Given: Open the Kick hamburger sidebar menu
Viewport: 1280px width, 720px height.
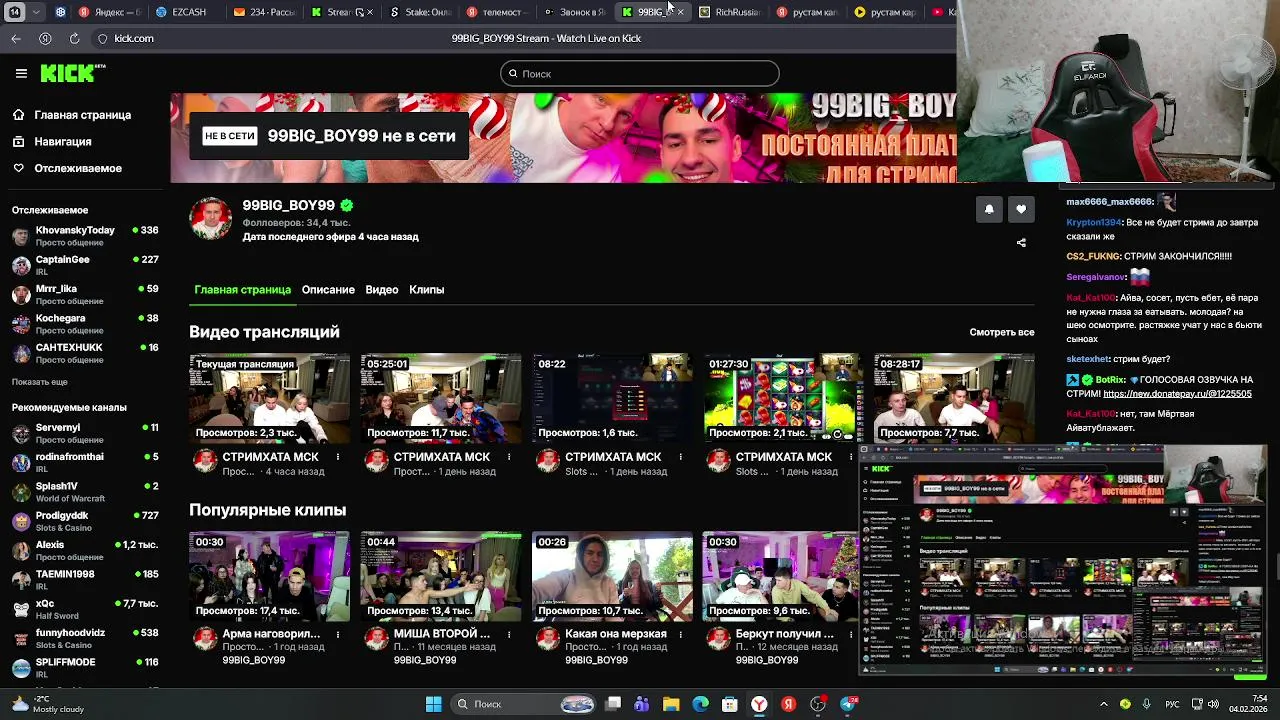Looking at the screenshot, I should [x=21, y=73].
